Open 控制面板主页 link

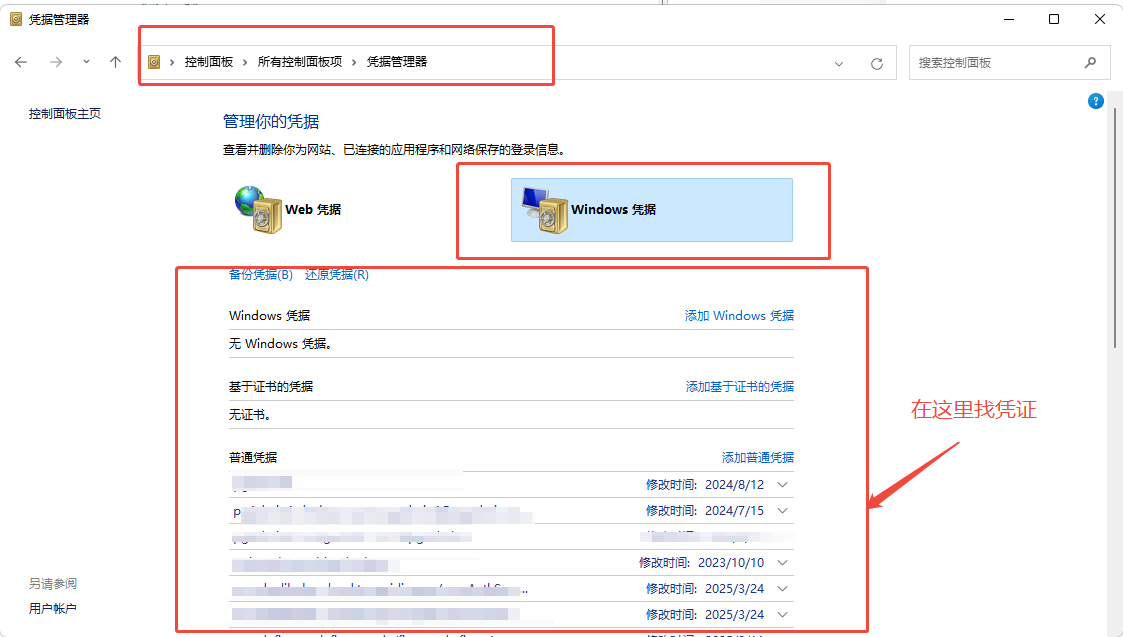click(64, 113)
